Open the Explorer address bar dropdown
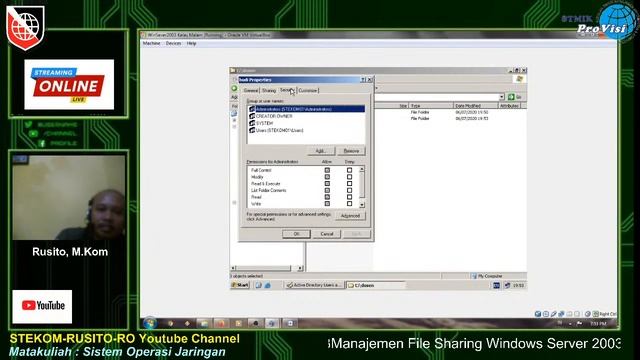Viewport: 640px width, 360px height. [x=502, y=97]
